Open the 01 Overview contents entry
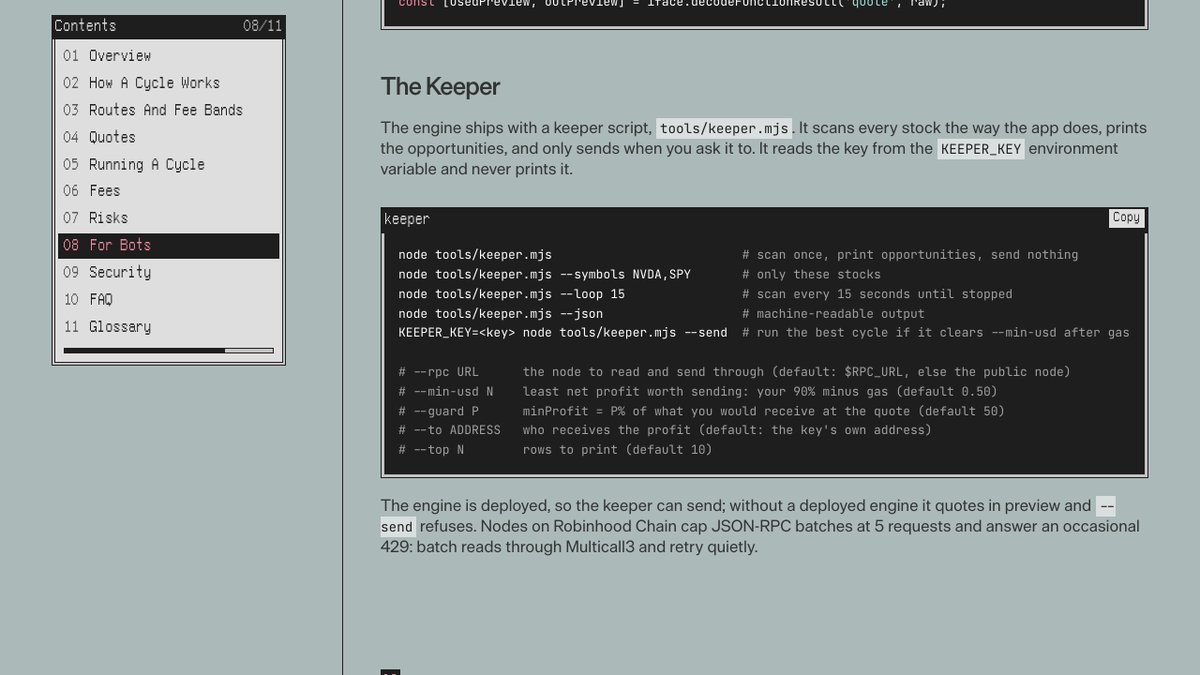The height and width of the screenshot is (675, 1200). coord(168,56)
